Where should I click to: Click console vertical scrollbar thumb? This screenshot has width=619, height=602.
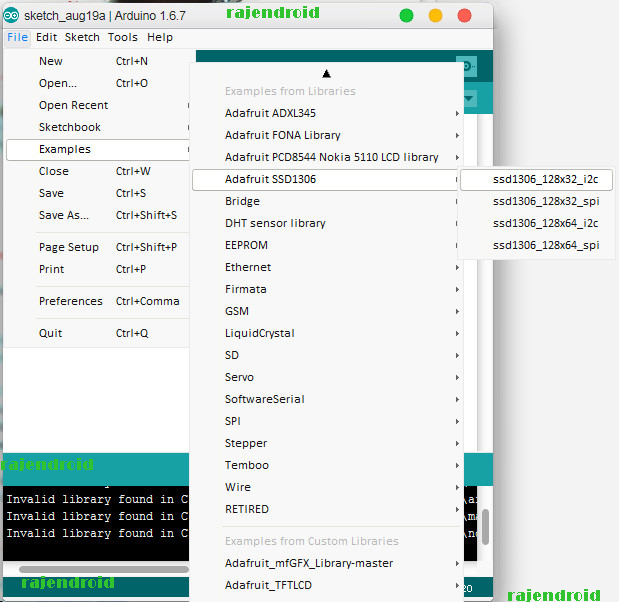tap(486, 527)
